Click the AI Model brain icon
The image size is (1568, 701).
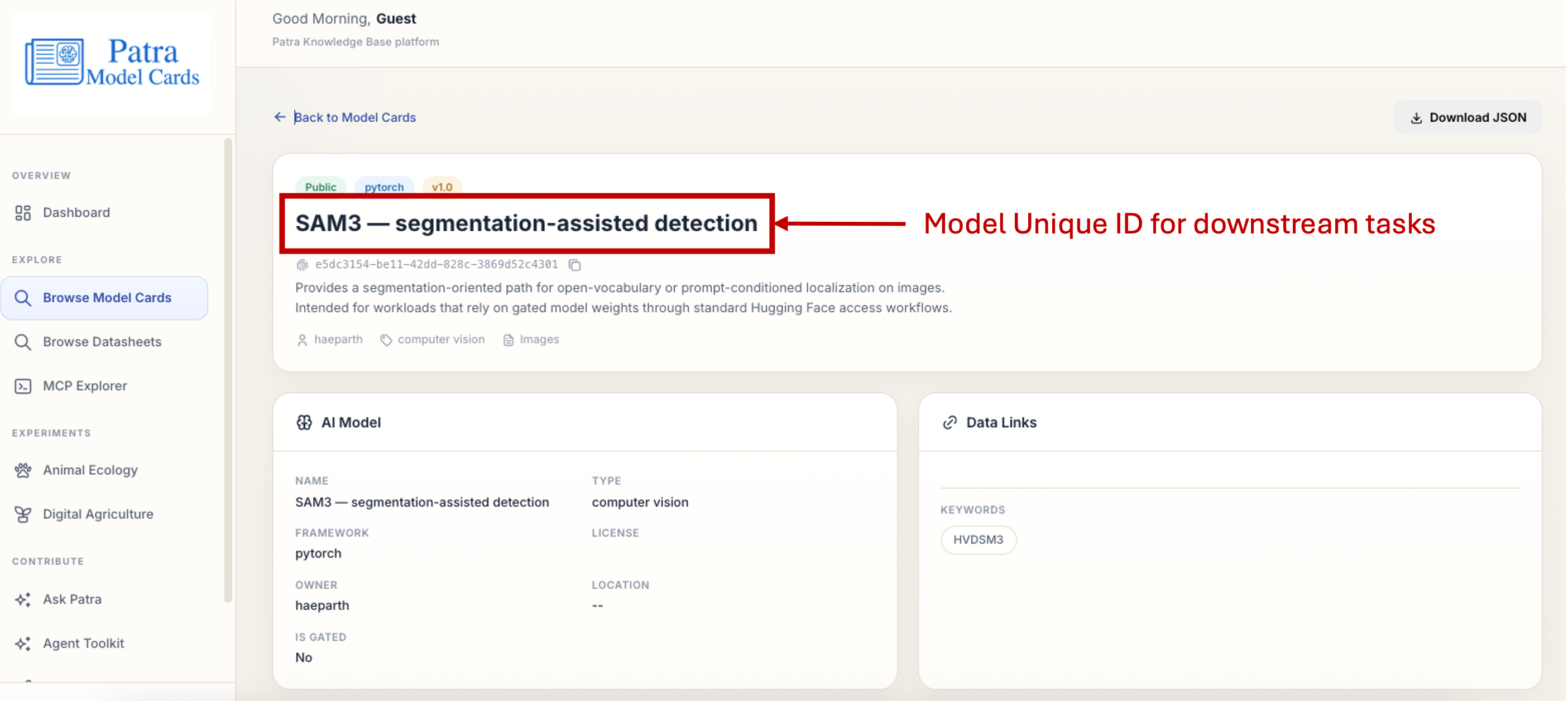coord(304,423)
